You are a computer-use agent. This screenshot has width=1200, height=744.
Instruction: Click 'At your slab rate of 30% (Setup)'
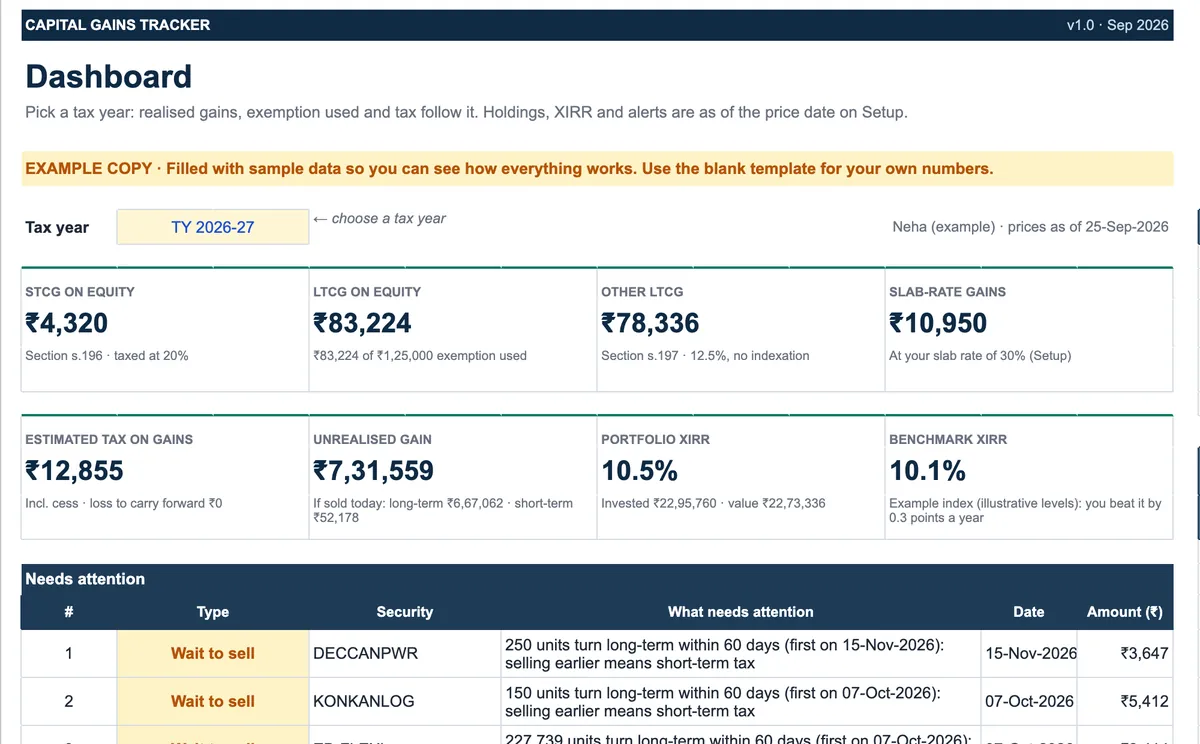980,355
